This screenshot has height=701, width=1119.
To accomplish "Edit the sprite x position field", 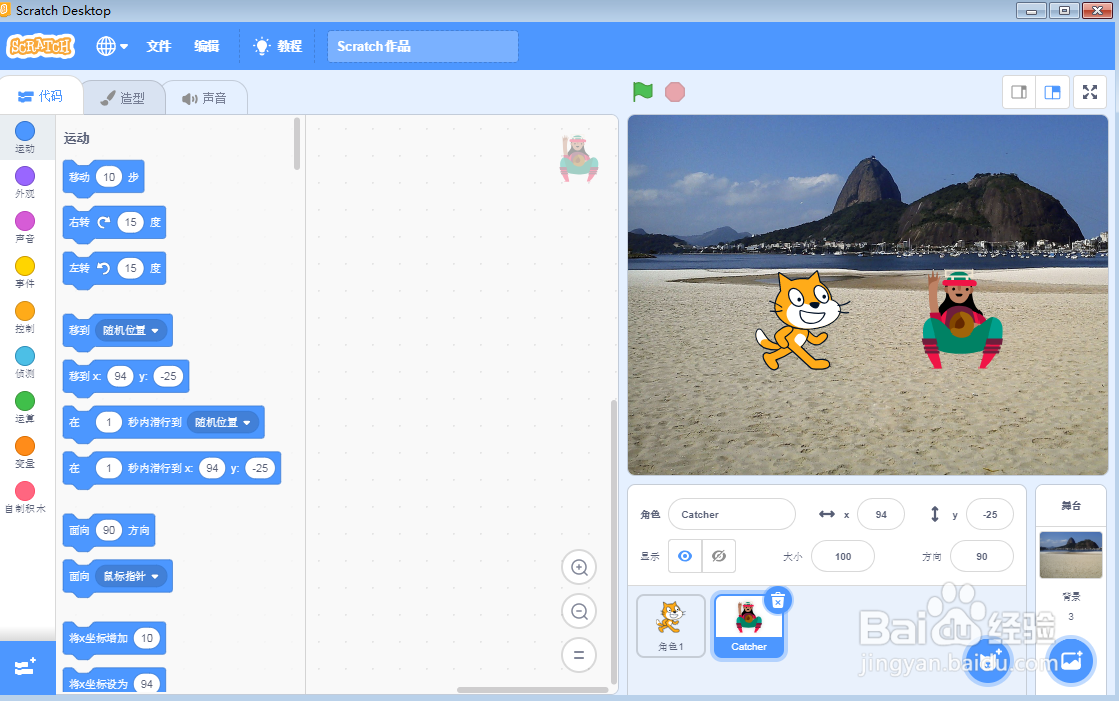I will 881,514.
